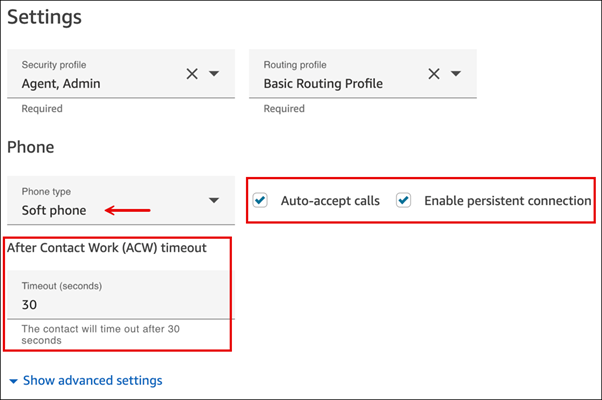Select the 'Basic Routing Profile' value text
Viewport: 602px width, 400px height.
(x=322, y=84)
